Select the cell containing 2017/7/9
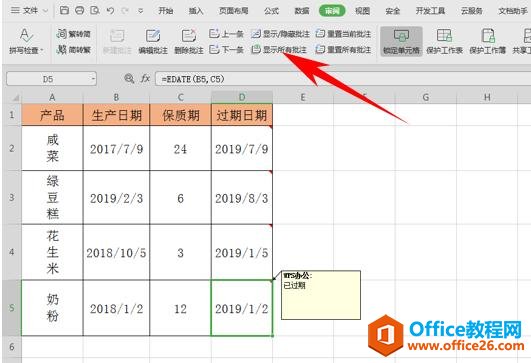 pyautogui.click(x=116, y=148)
